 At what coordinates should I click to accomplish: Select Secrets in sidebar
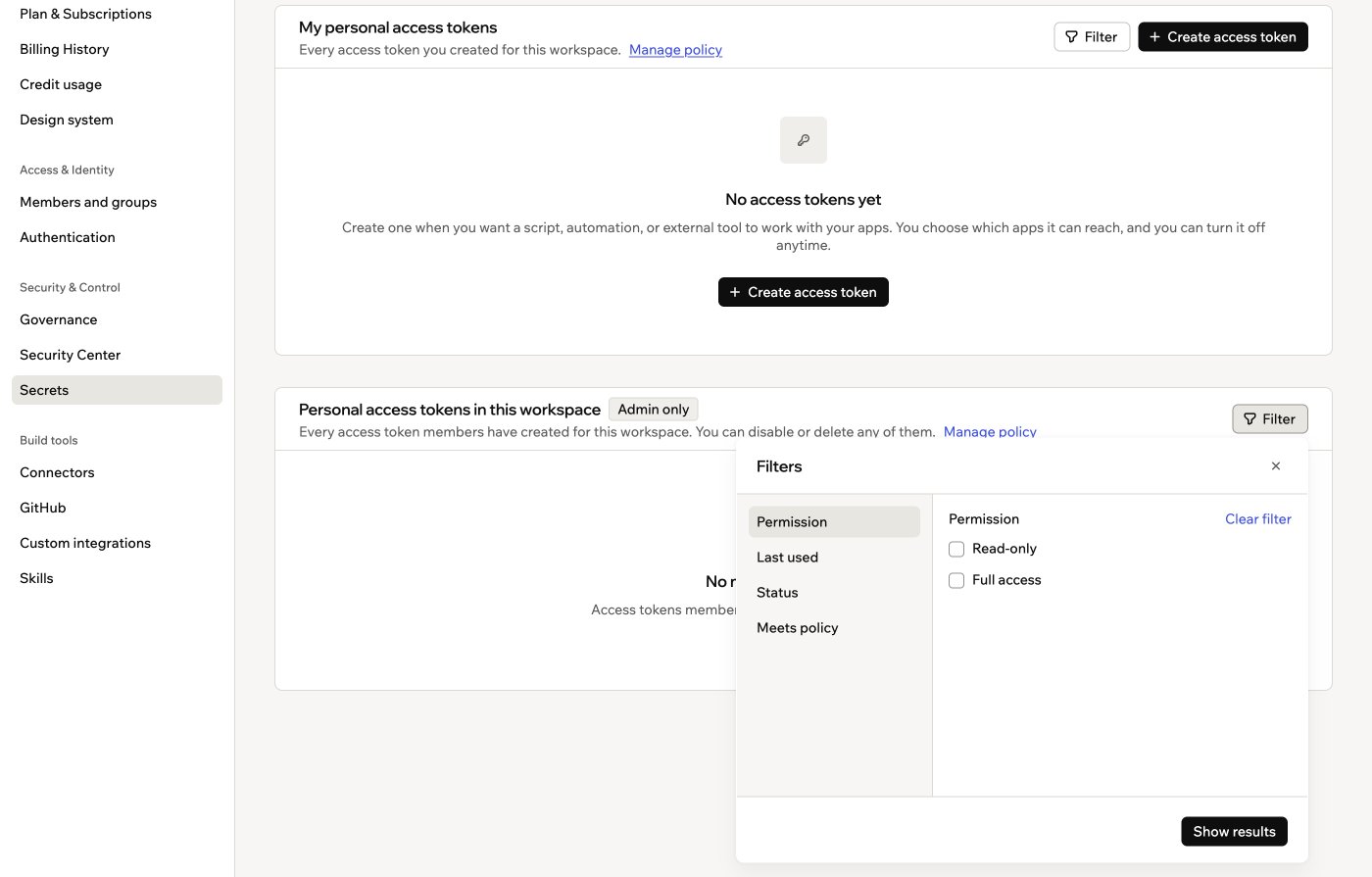pos(117,390)
